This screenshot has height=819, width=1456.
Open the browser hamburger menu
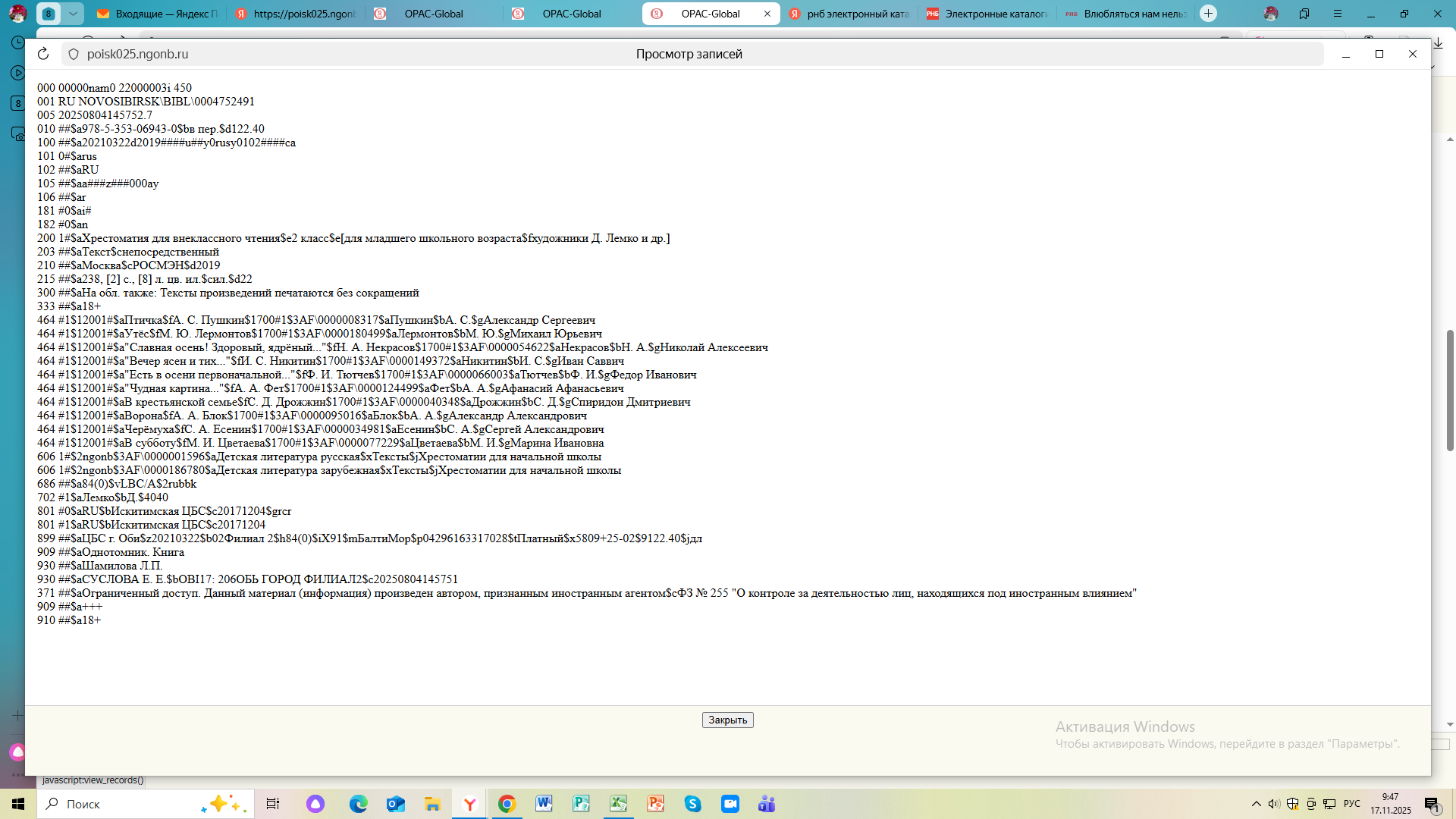coord(1338,14)
